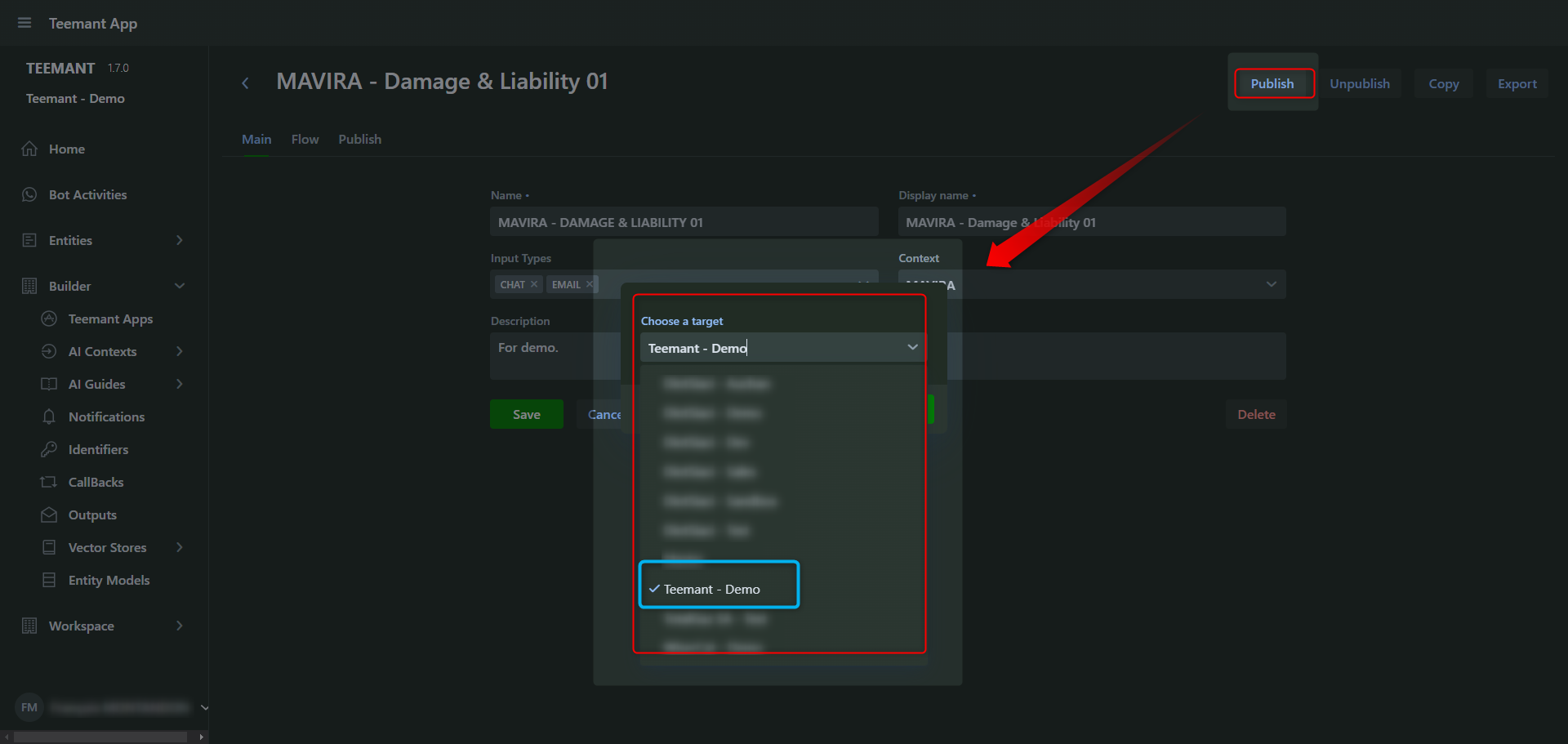Remove the CHAT input type tag
The height and width of the screenshot is (744, 1568).
click(x=534, y=284)
